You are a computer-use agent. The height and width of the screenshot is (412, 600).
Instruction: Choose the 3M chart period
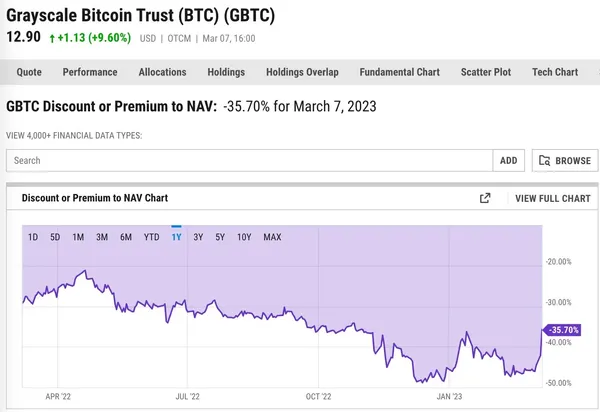click(102, 237)
